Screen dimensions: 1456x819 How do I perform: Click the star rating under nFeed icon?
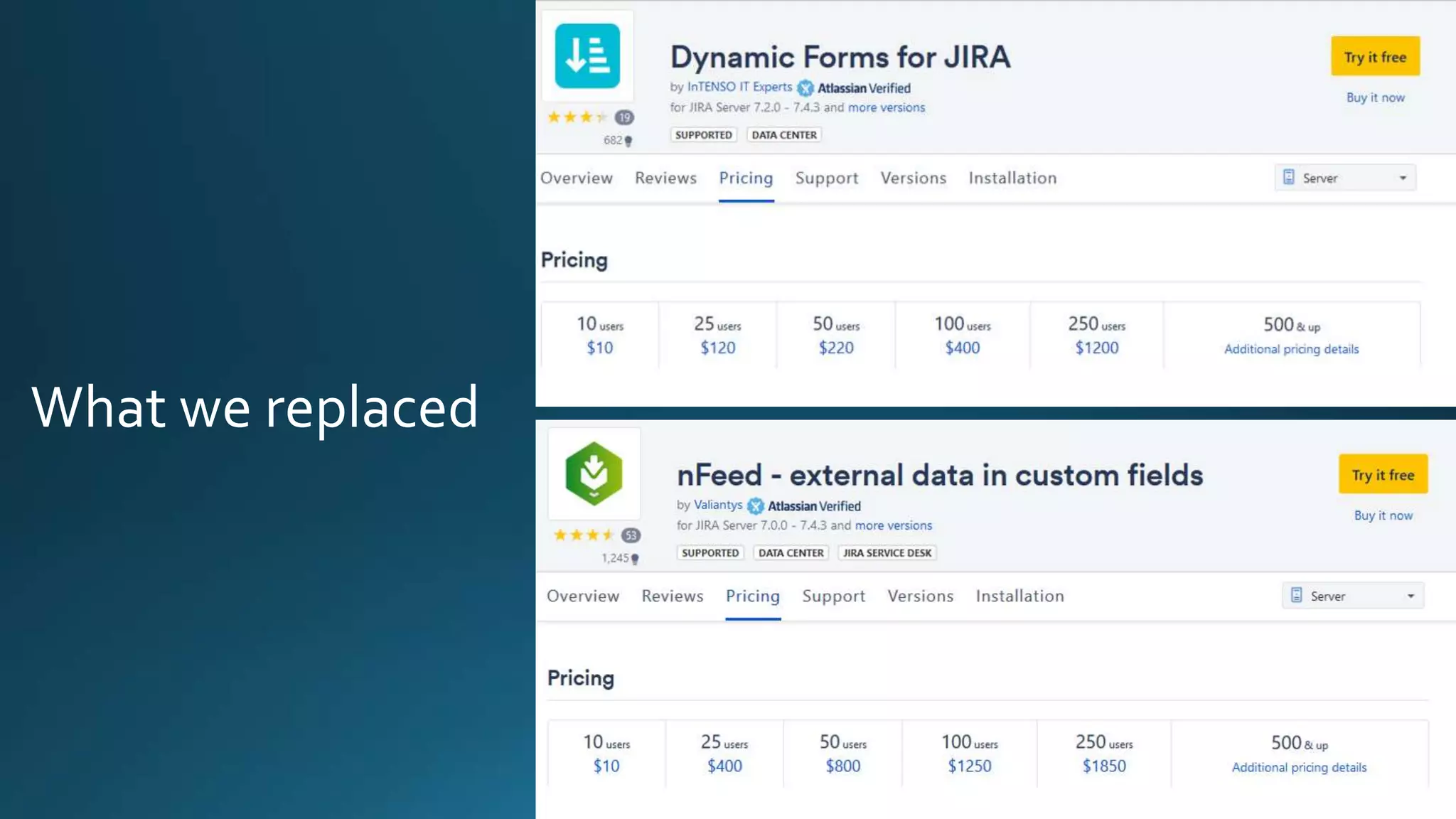(x=583, y=535)
